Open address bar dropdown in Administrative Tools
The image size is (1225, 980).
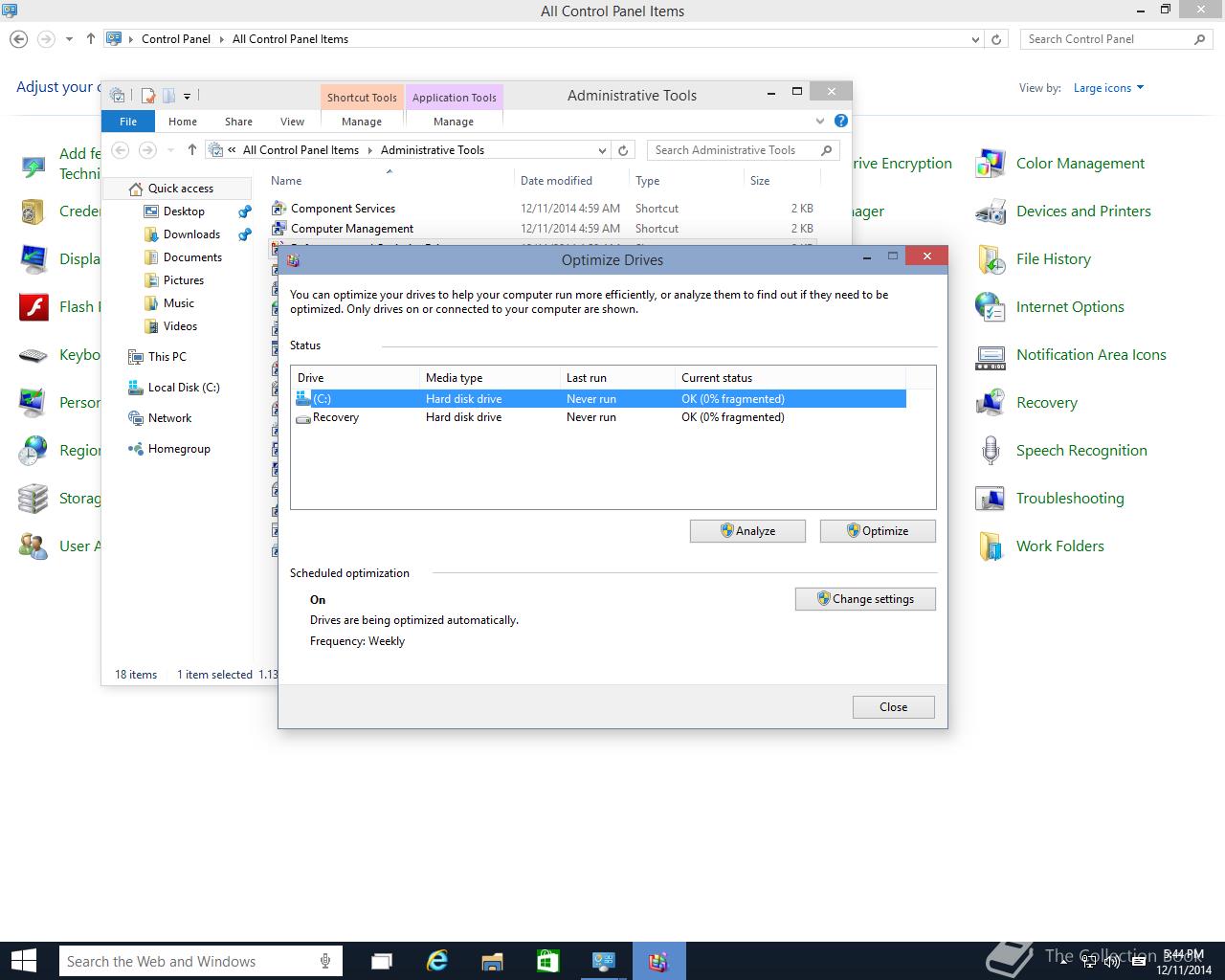point(602,150)
